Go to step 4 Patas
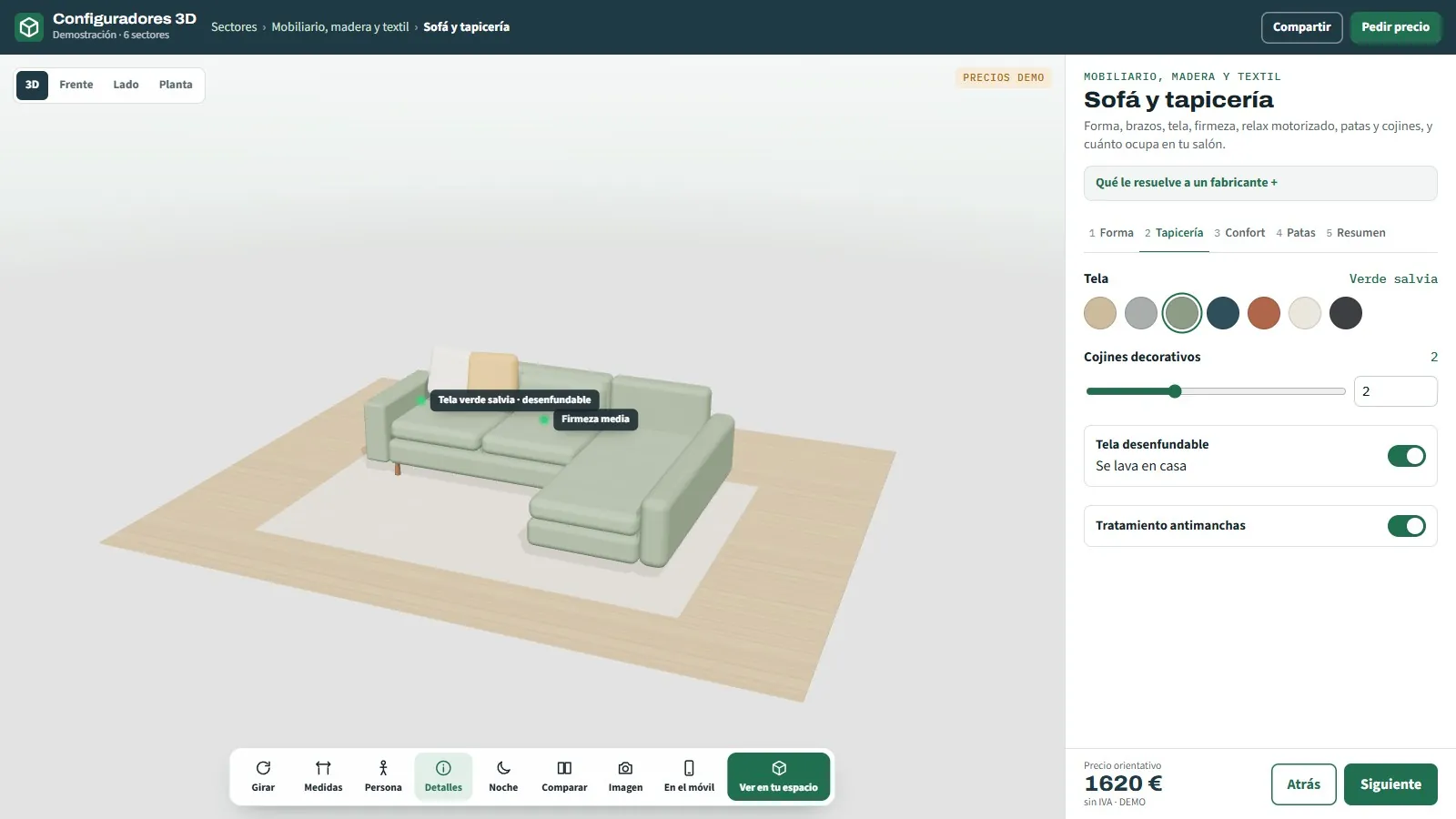Viewport: 1456px width, 819px height. [x=1296, y=233]
